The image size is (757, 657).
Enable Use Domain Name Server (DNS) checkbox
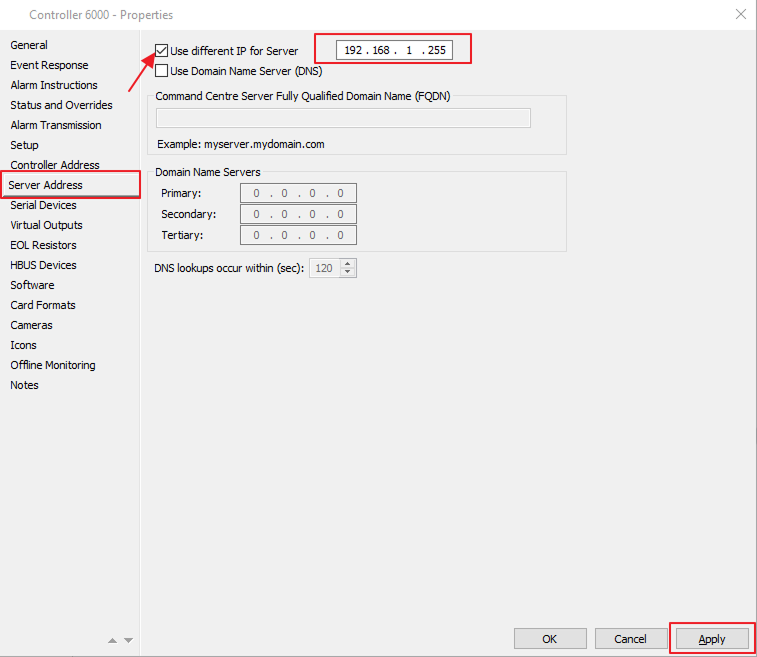tap(162, 71)
